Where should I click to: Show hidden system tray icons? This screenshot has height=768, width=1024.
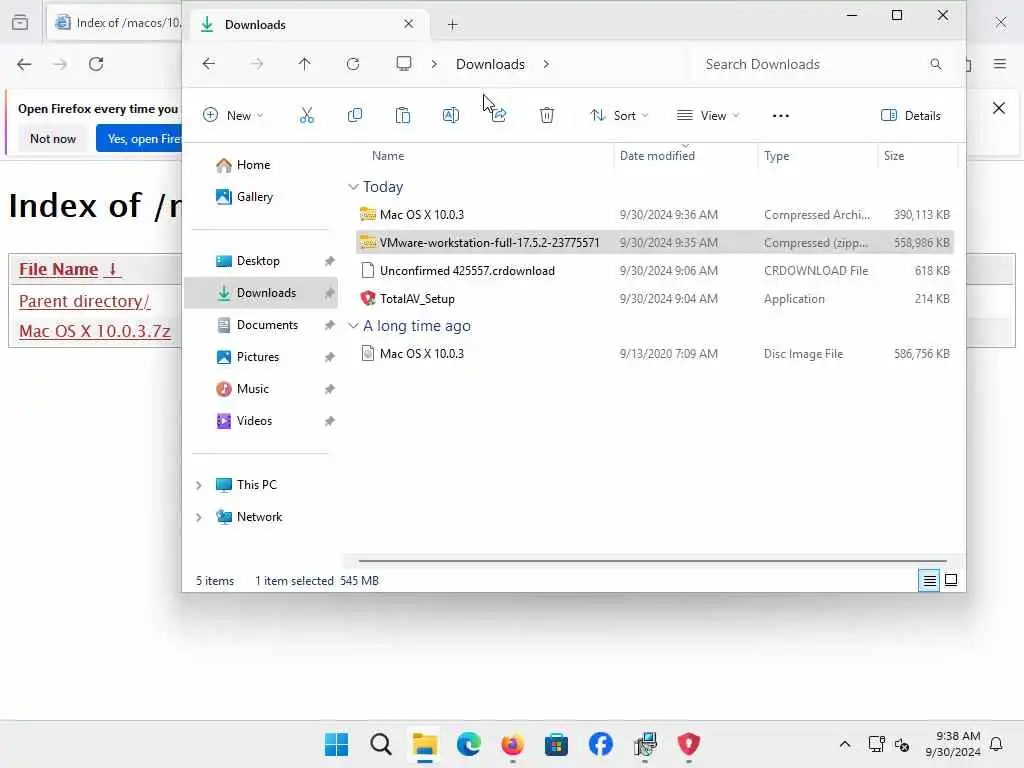(844, 744)
